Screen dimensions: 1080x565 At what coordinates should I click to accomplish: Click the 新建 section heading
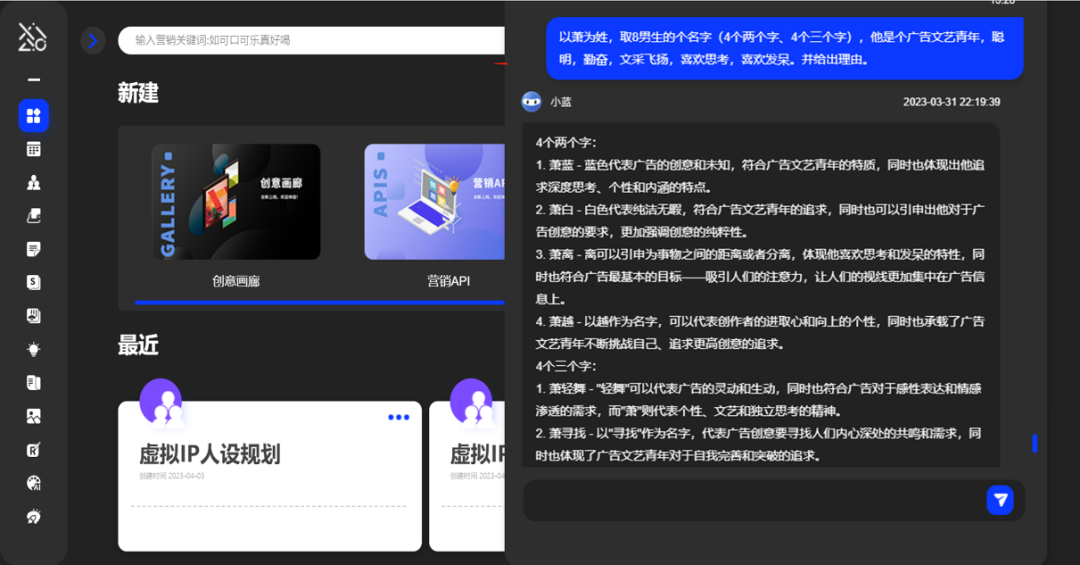pyautogui.click(x=138, y=93)
